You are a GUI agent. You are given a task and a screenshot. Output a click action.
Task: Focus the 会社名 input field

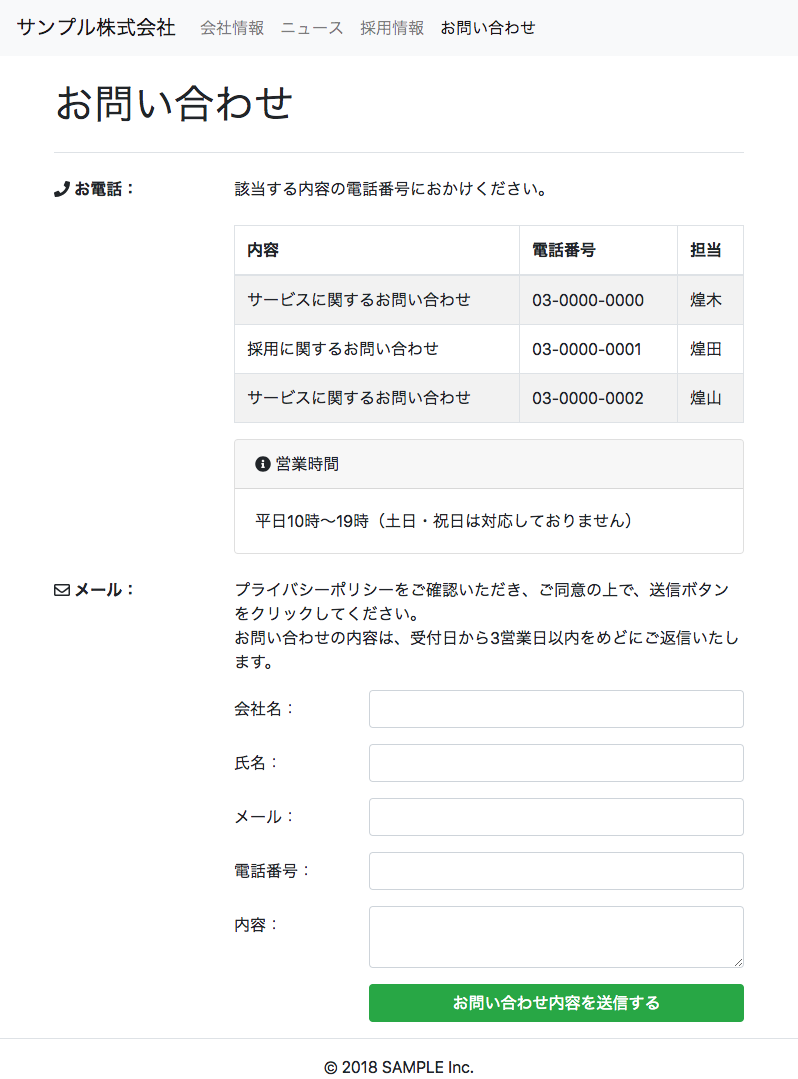click(x=556, y=709)
